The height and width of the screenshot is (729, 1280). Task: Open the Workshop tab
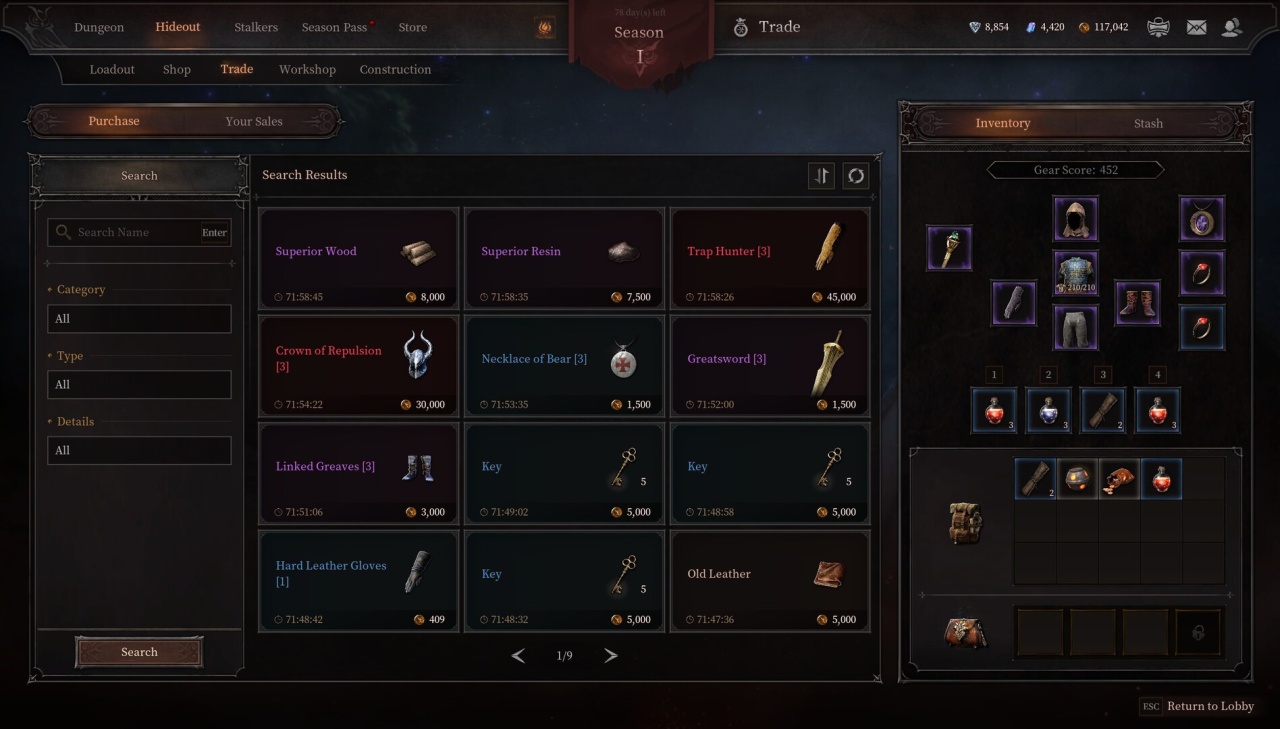tap(307, 70)
